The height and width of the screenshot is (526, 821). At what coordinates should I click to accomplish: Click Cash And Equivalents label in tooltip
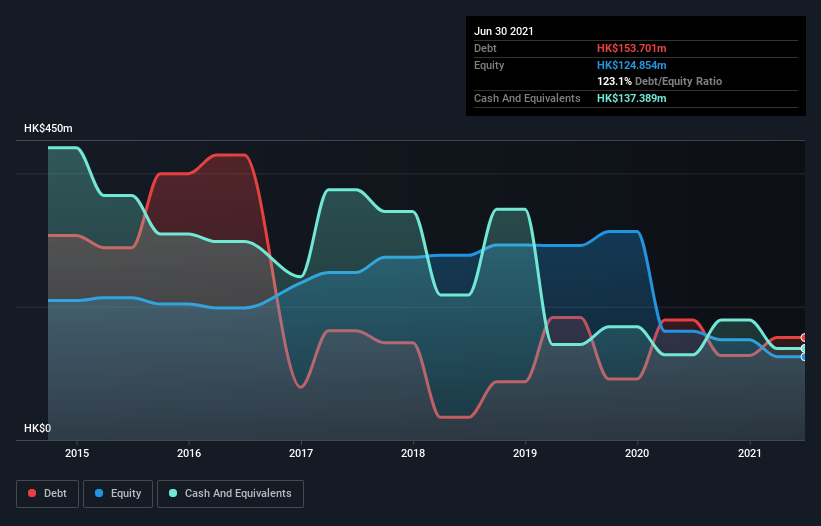[x=527, y=98]
